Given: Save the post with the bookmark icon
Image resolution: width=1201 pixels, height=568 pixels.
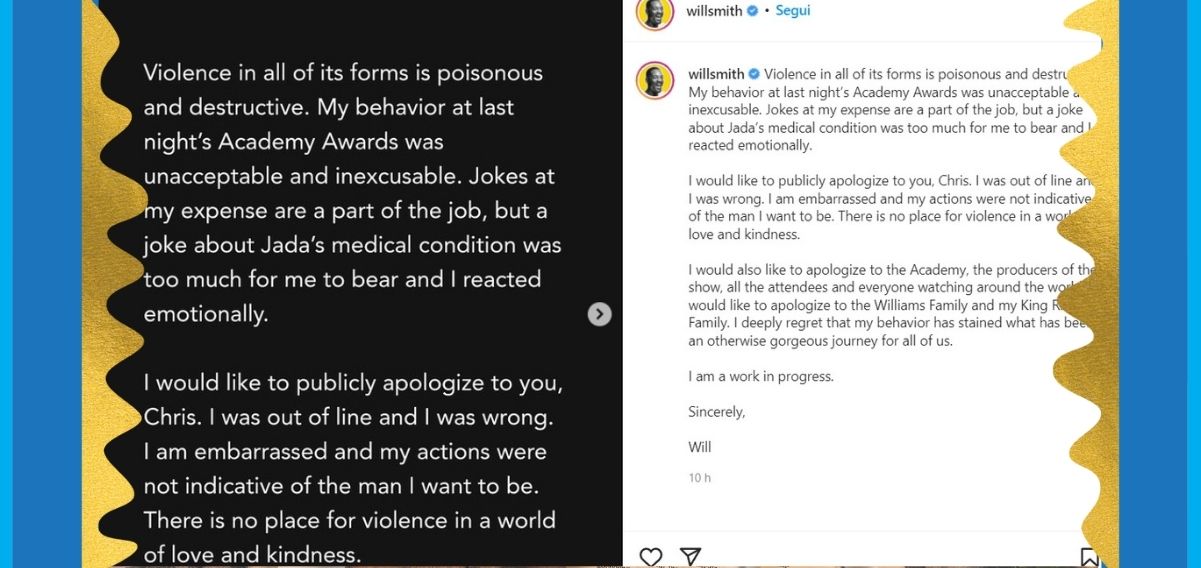Looking at the screenshot, I should 1089,558.
